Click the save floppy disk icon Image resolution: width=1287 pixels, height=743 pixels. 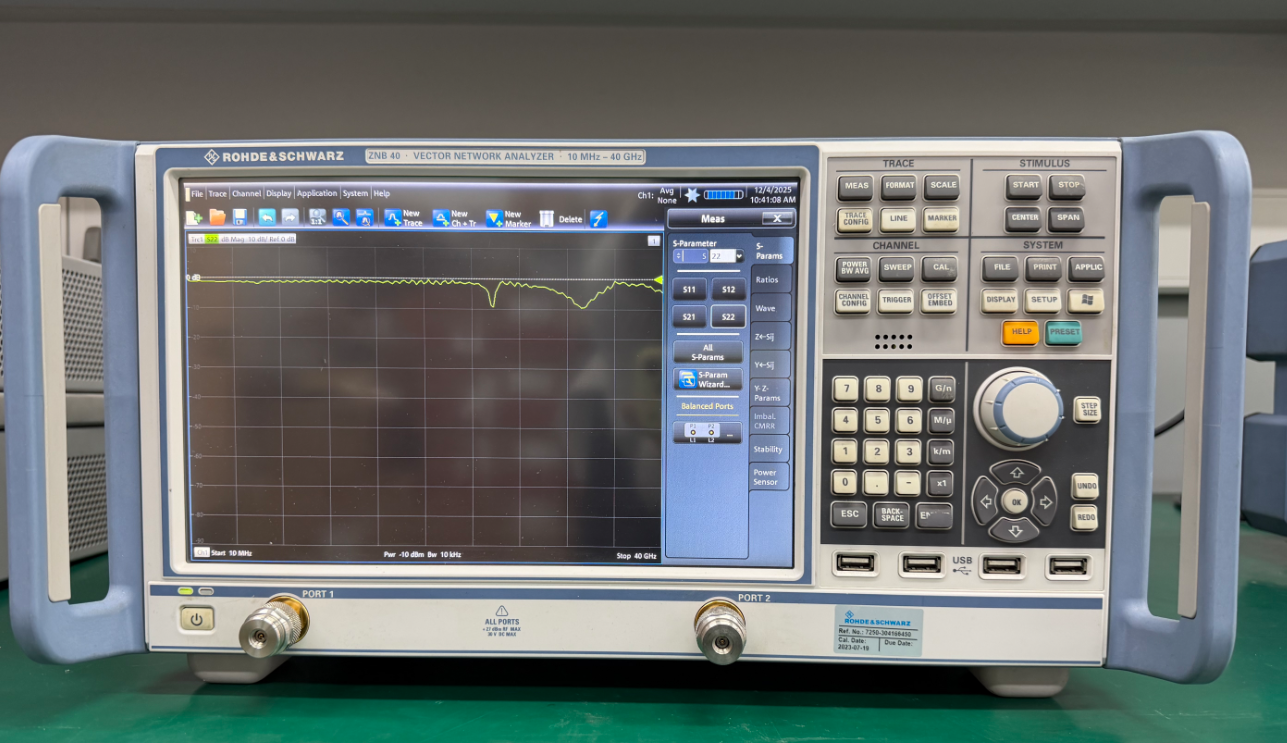click(240, 217)
